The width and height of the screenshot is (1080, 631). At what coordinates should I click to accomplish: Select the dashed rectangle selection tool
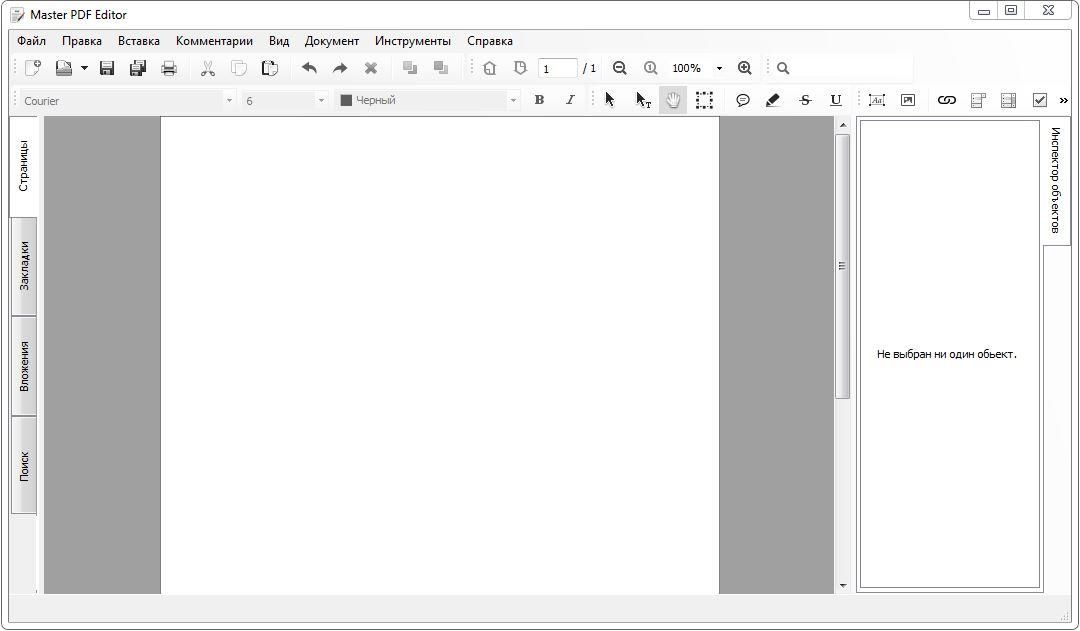click(704, 100)
